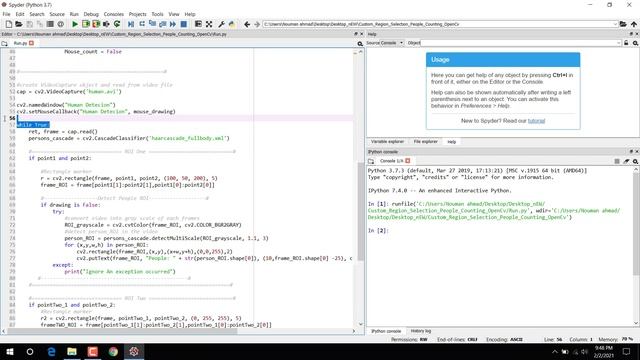Click the debugger Step return icon
The width and height of the screenshot is (640, 360).
[x=162, y=24]
